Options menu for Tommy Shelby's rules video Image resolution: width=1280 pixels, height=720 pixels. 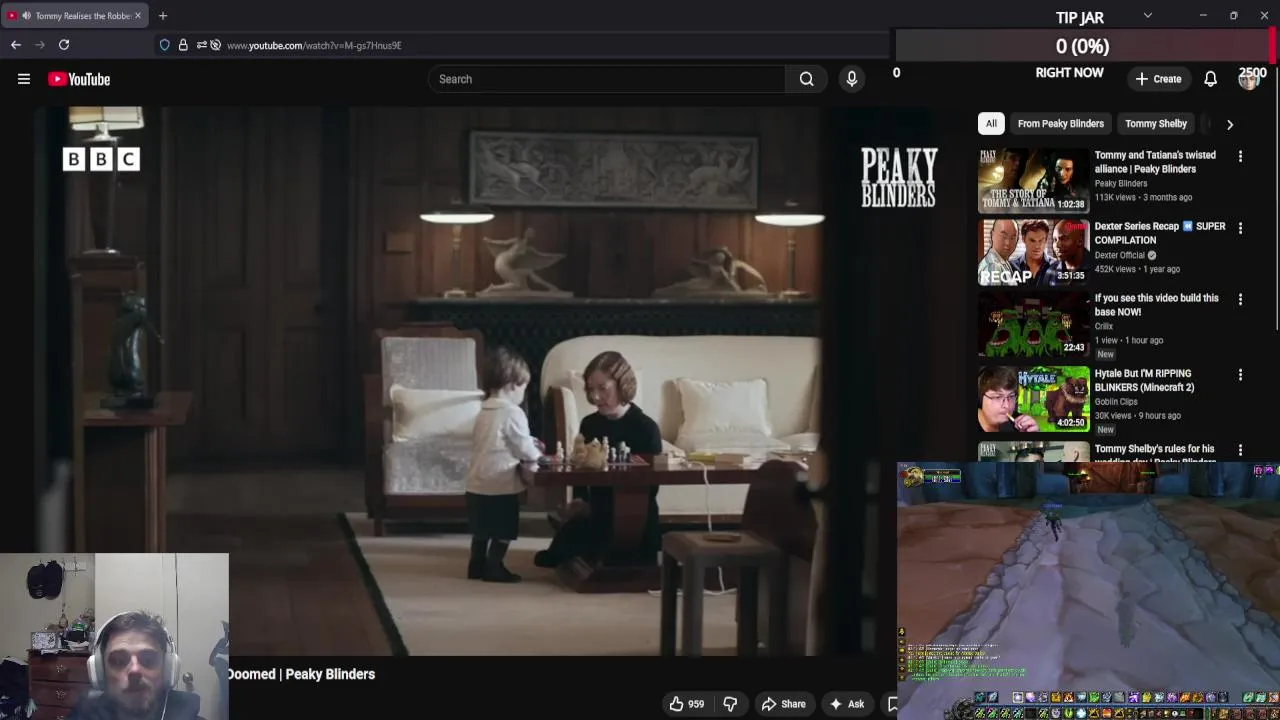click(1240, 450)
